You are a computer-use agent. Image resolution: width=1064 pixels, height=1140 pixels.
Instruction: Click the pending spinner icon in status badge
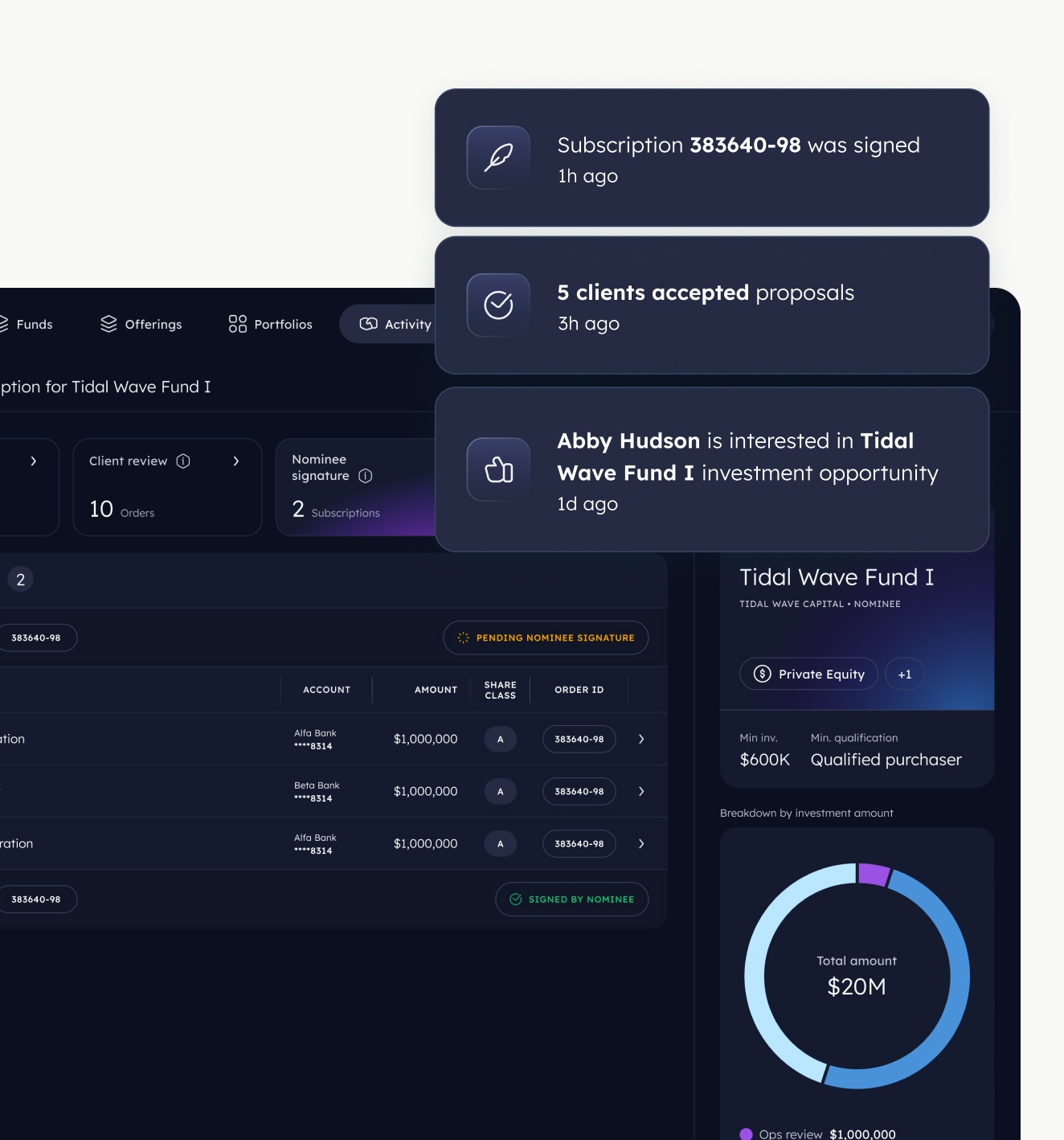[x=464, y=638]
